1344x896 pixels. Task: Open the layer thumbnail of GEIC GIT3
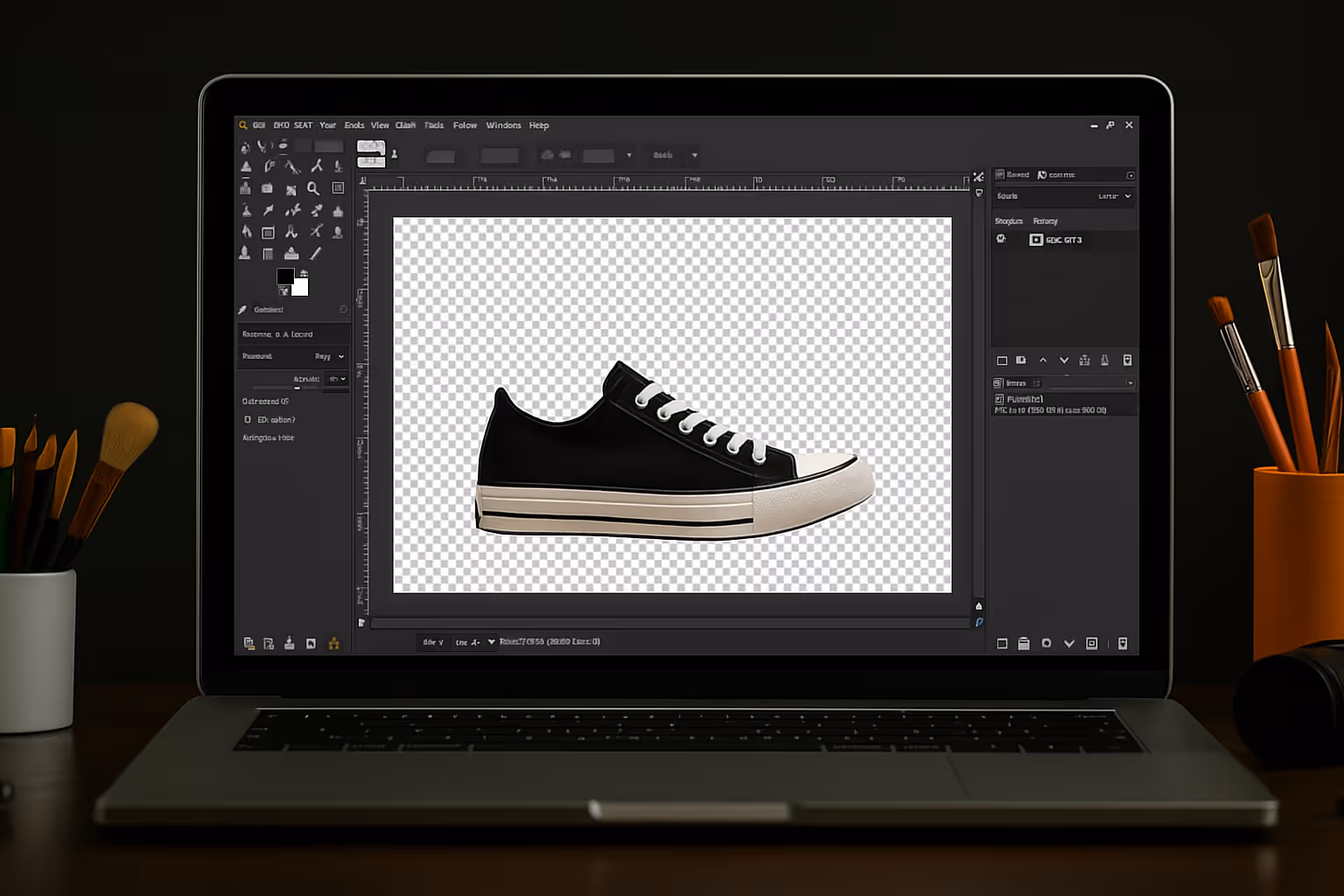click(1037, 240)
